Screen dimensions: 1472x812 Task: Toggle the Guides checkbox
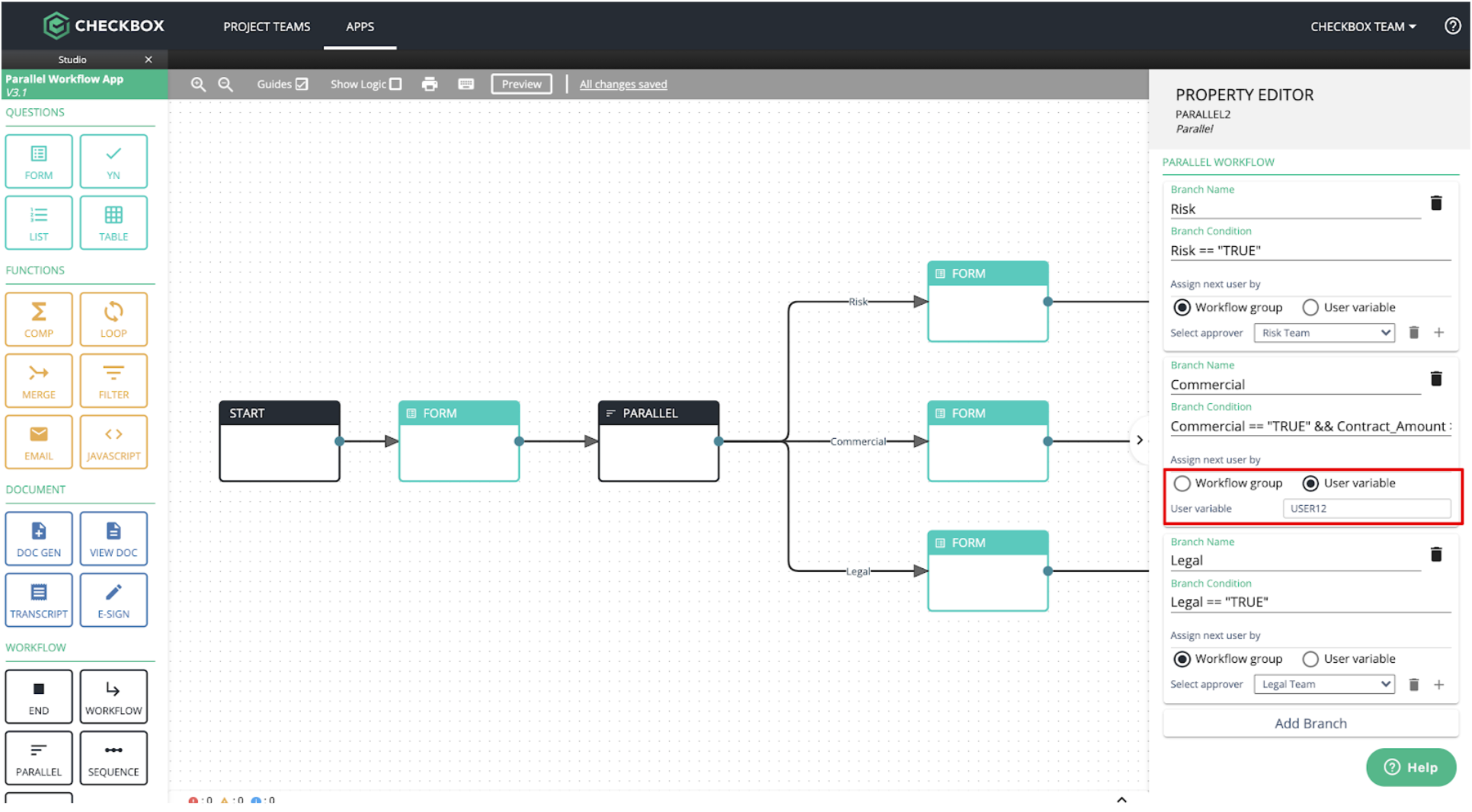(x=302, y=85)
